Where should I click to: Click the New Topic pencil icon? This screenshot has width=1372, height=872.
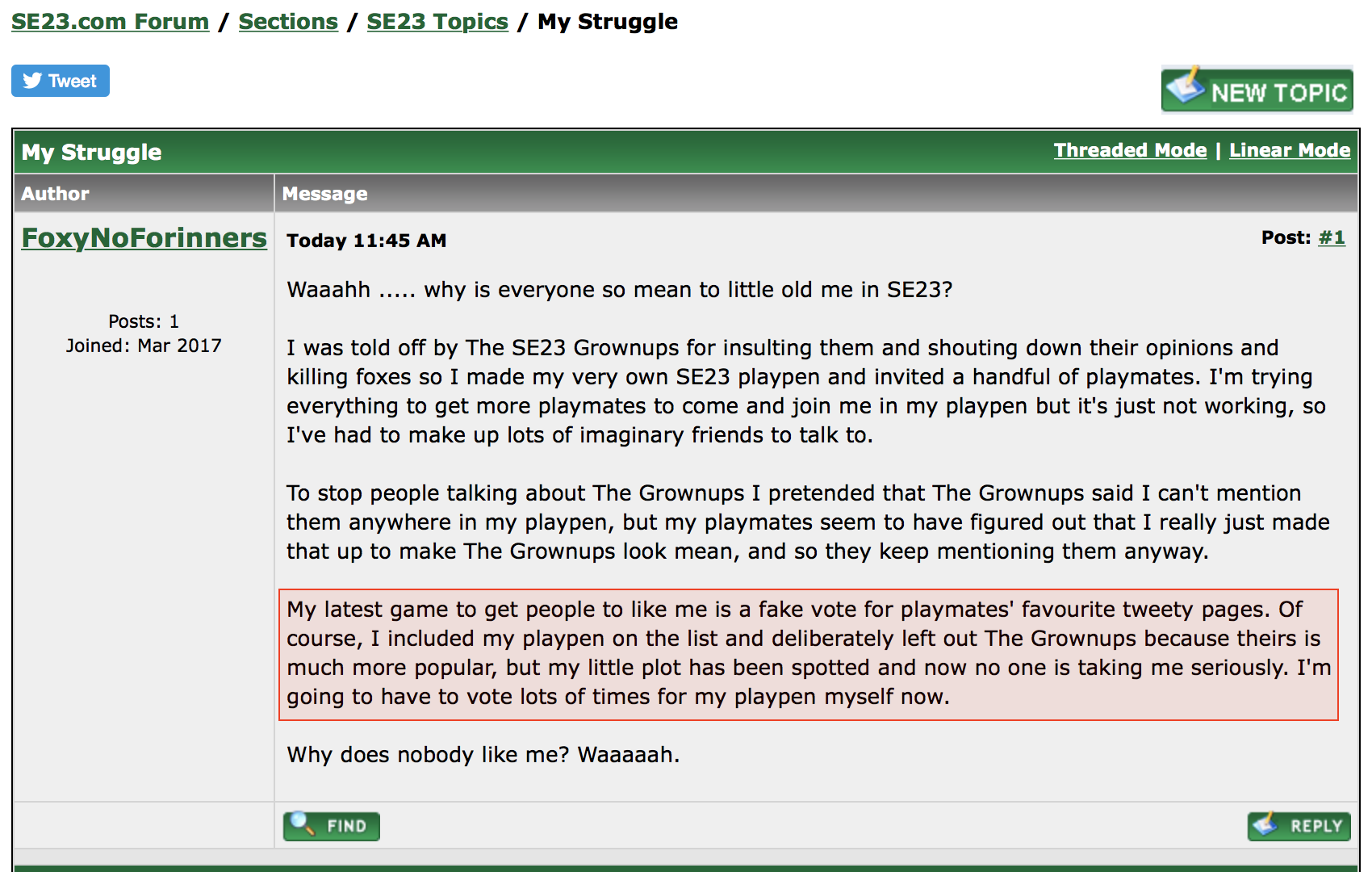[1185, 86]
